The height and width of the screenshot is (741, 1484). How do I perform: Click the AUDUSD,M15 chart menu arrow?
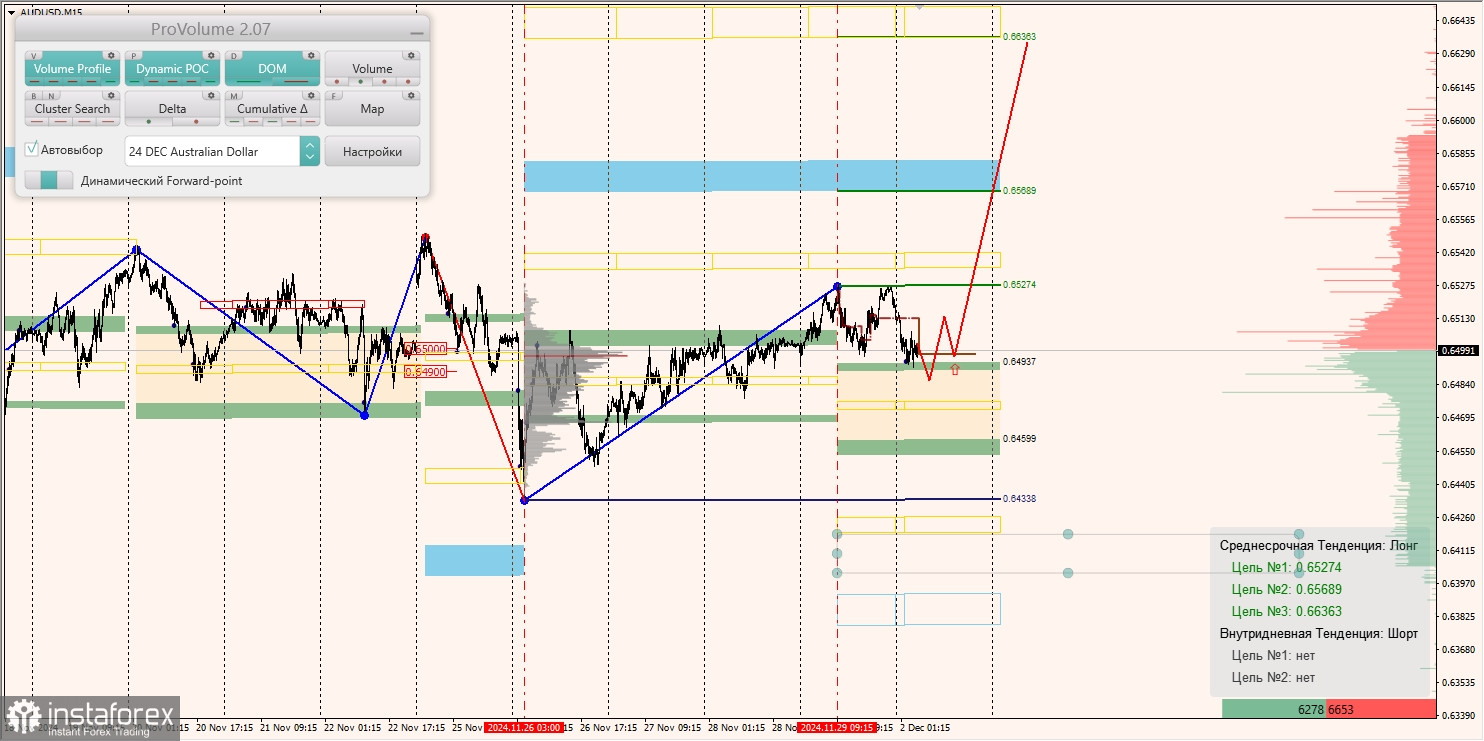point(11,12)
